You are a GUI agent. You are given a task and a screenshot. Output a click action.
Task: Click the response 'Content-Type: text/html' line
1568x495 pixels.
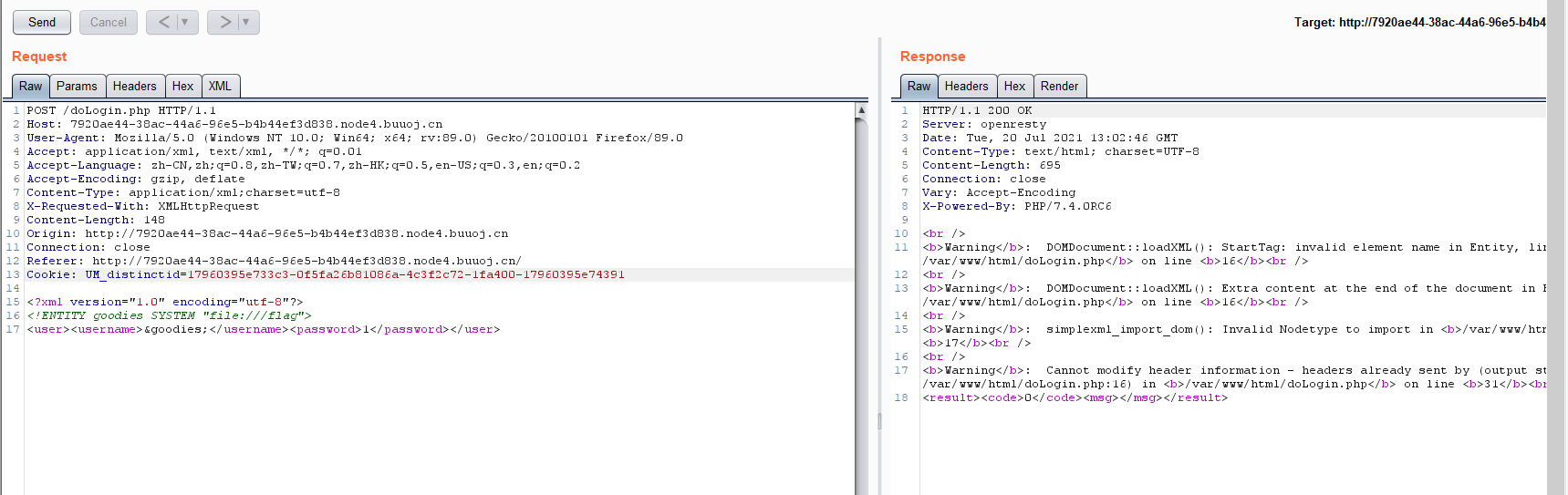[x=1061, y=151]
